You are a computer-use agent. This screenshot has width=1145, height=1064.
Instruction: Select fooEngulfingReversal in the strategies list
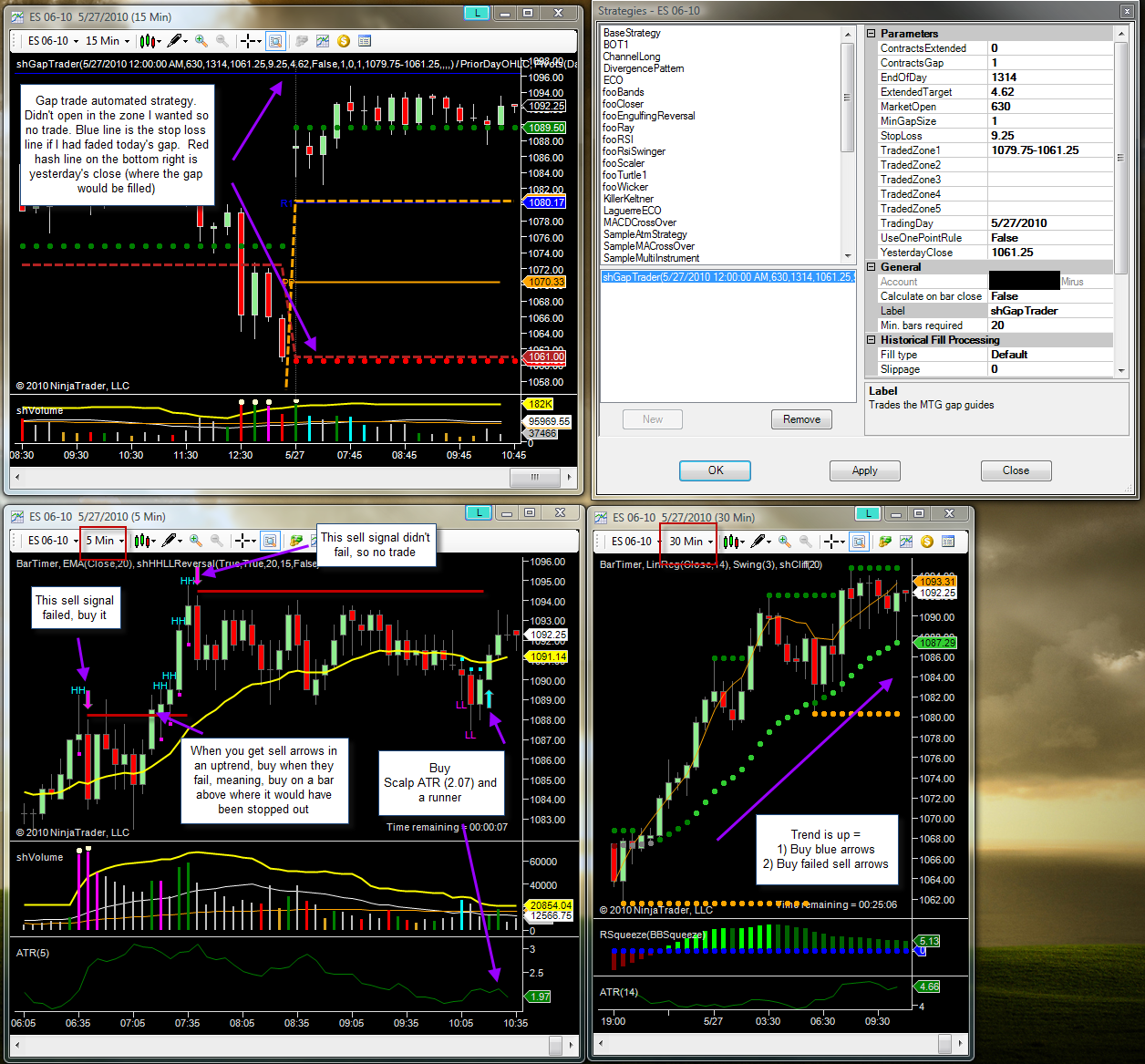[x=649, y=116]
